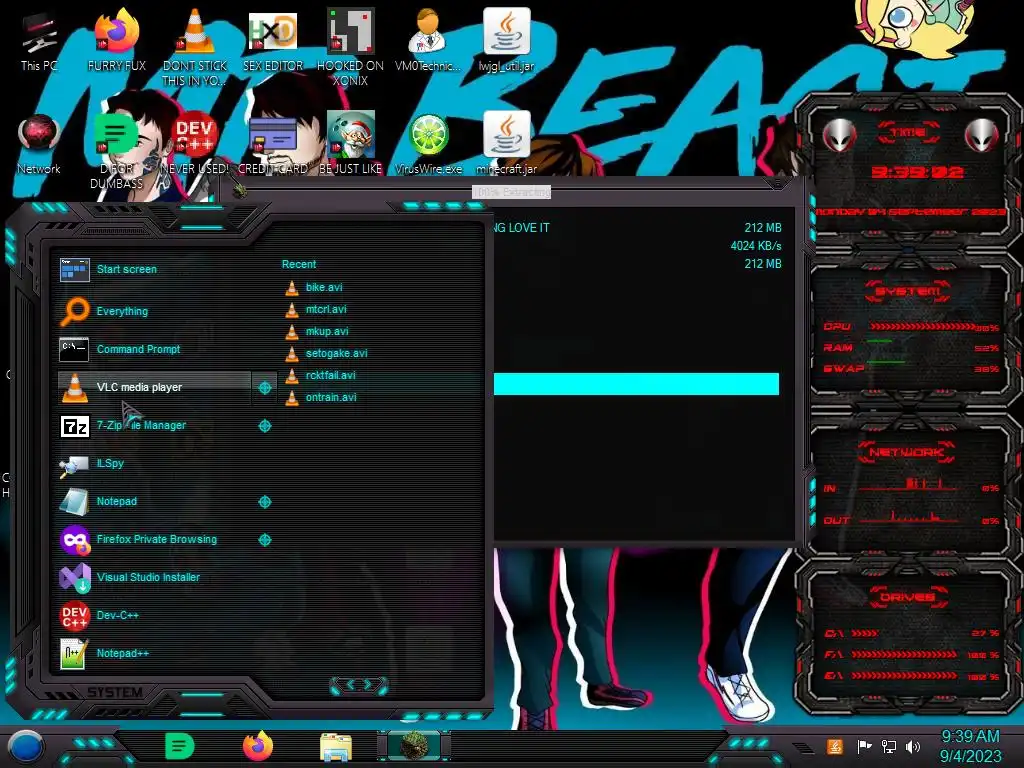Click left arrow of start menu pager
The height and width of the screenshot is (768, 1024).
[x=349, y=684]
